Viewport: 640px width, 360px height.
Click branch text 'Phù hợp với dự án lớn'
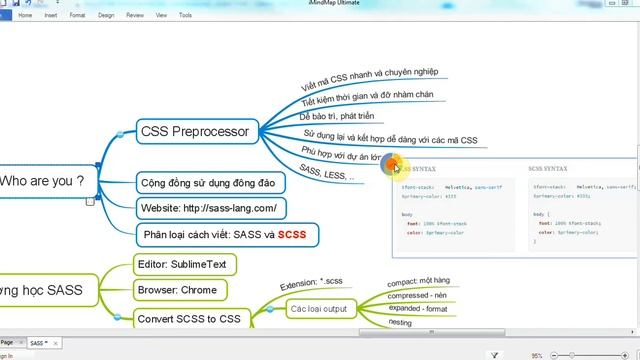(x=341, y=154)
